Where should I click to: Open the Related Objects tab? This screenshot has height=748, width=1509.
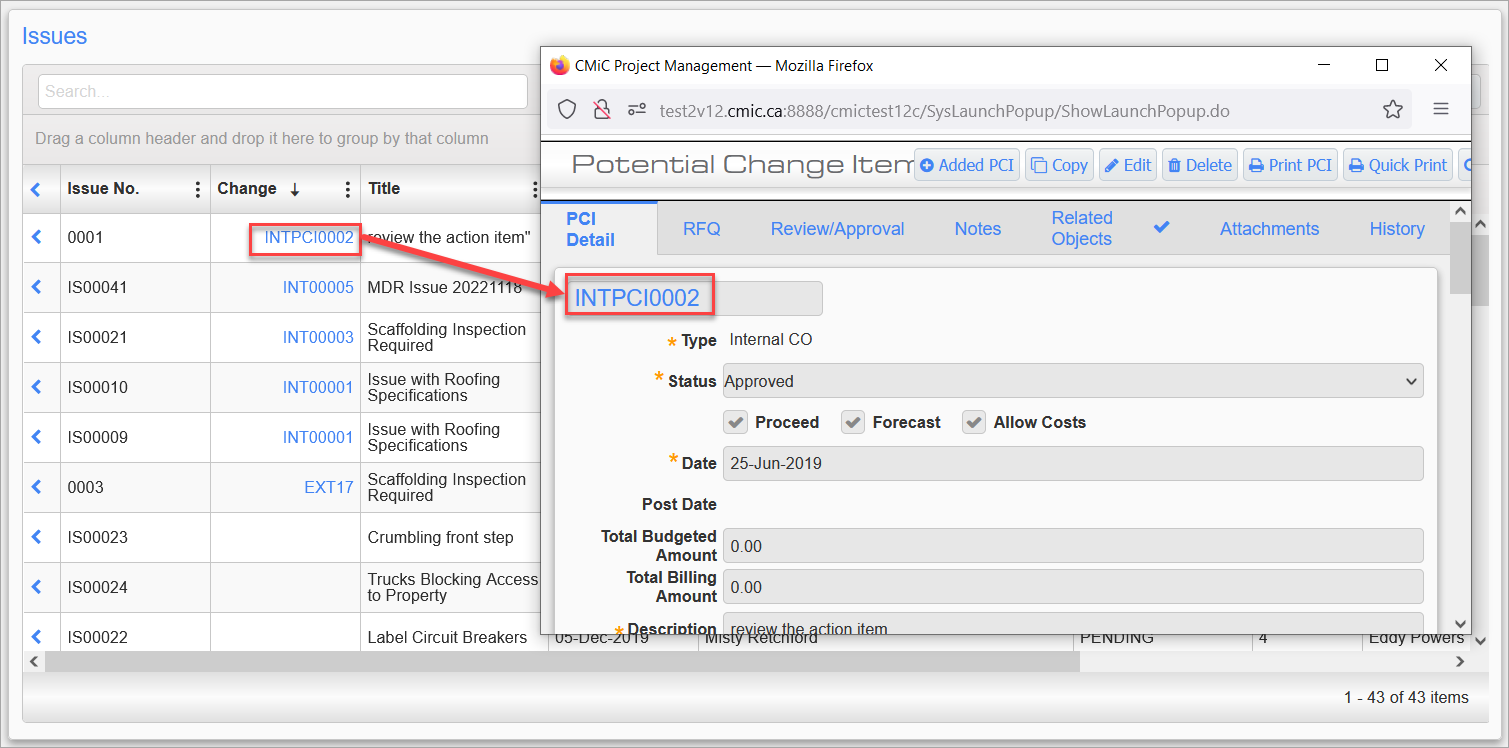point(1082,229)
